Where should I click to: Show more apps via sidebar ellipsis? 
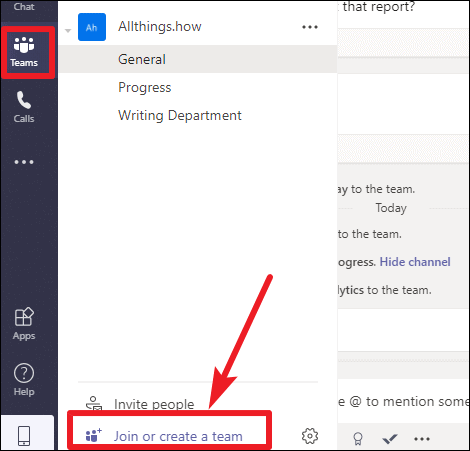pos(24,162)
